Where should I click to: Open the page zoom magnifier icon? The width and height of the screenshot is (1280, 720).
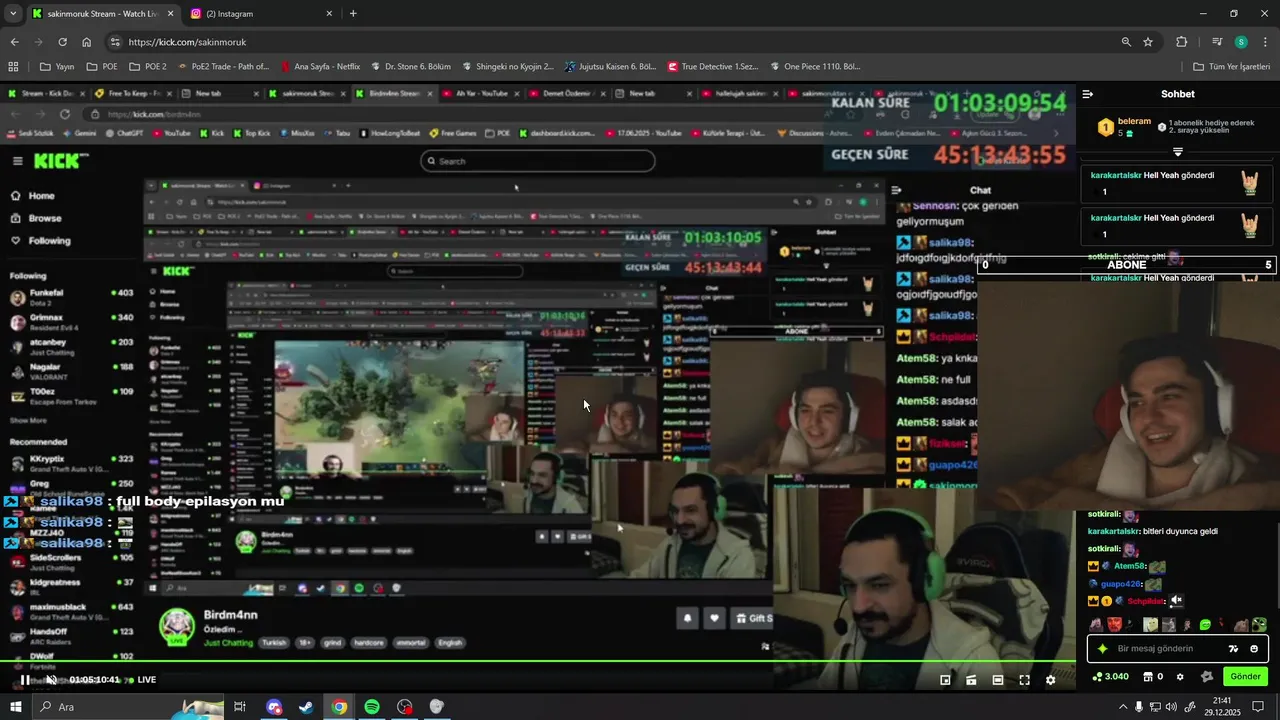pyautogui.click(x=1126, y=42)
